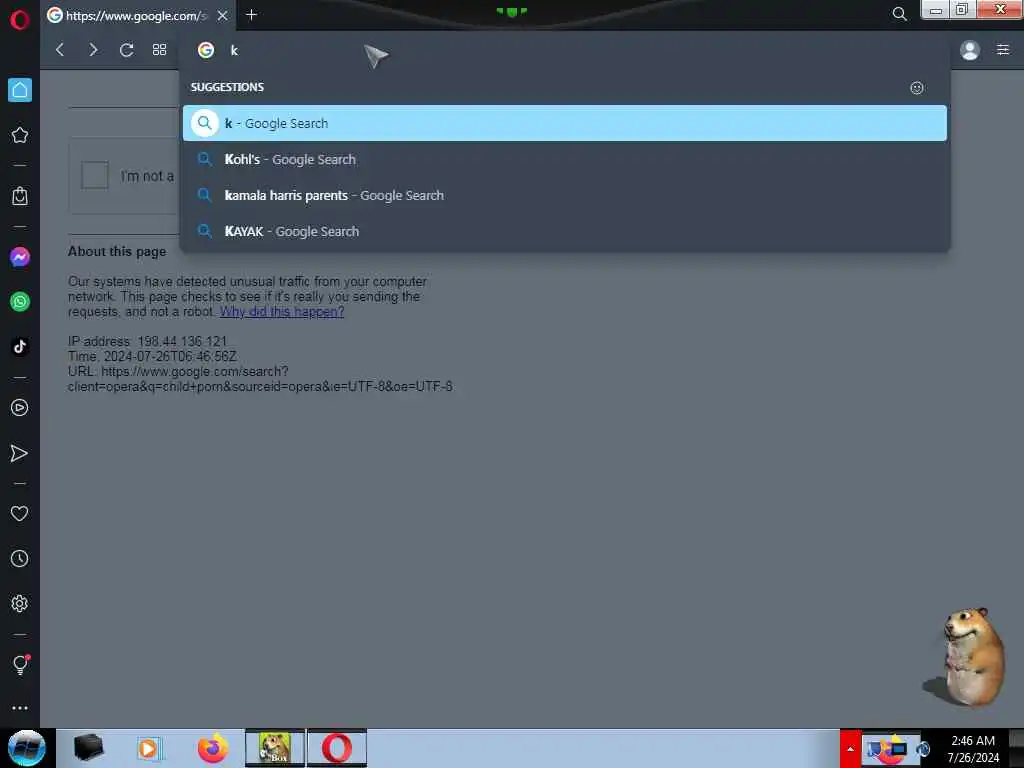Open Settings gear in sidebar
1024x768 pixels.
[x=20, y=603]
